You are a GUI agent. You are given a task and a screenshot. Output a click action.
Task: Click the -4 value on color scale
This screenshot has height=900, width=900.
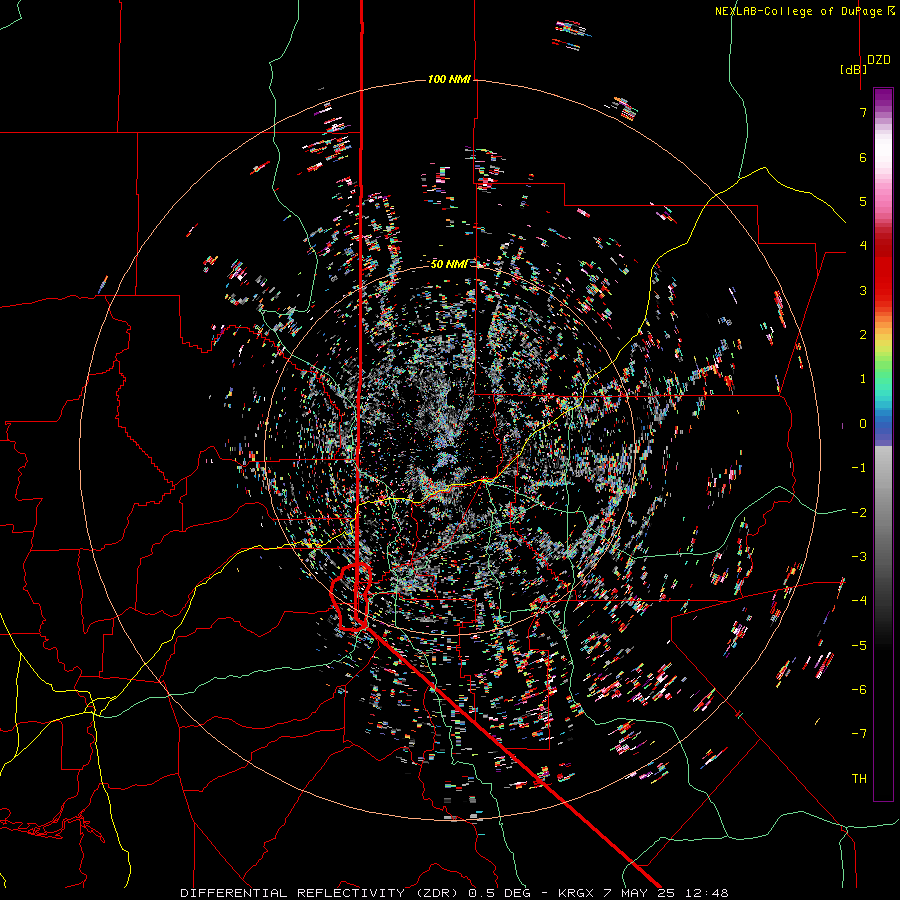coord(859,601)
